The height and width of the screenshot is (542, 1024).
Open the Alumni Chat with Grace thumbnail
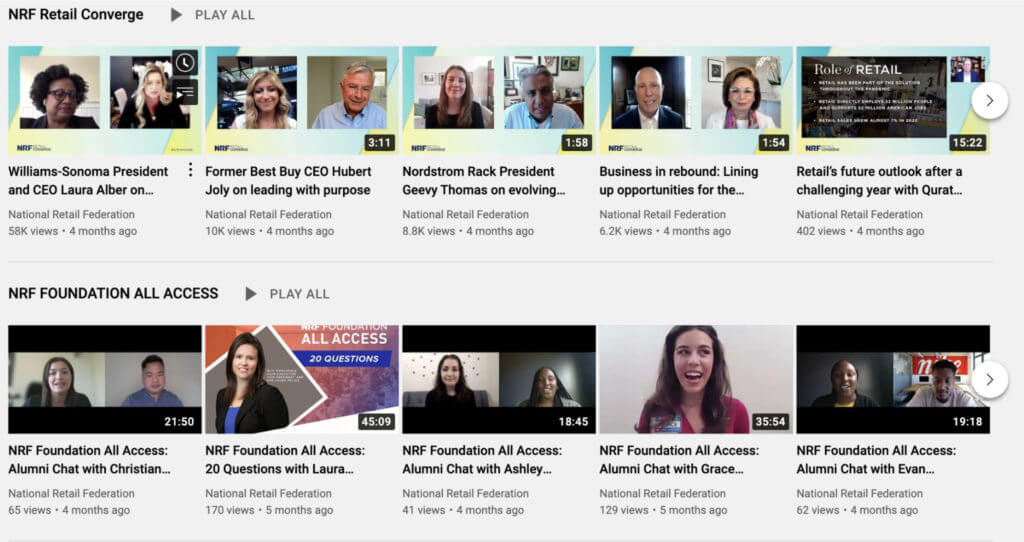(696, 379)
